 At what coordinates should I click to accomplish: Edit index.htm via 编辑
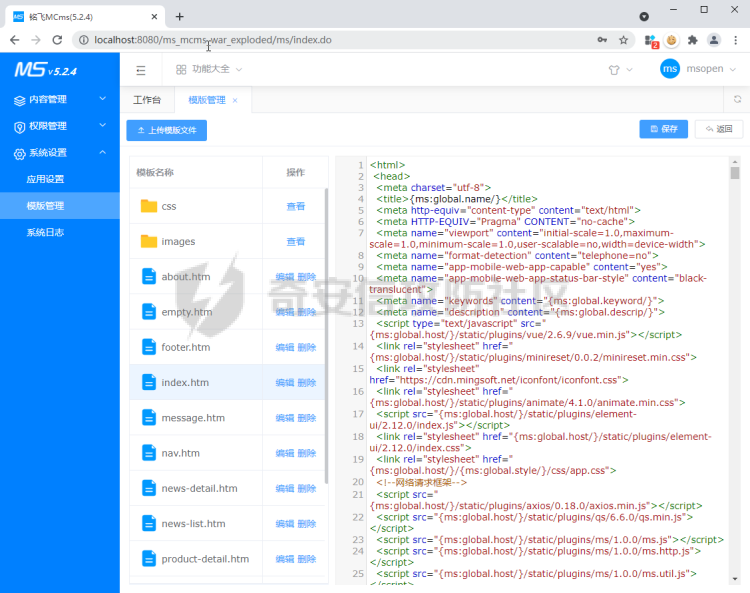pos(285,383)
